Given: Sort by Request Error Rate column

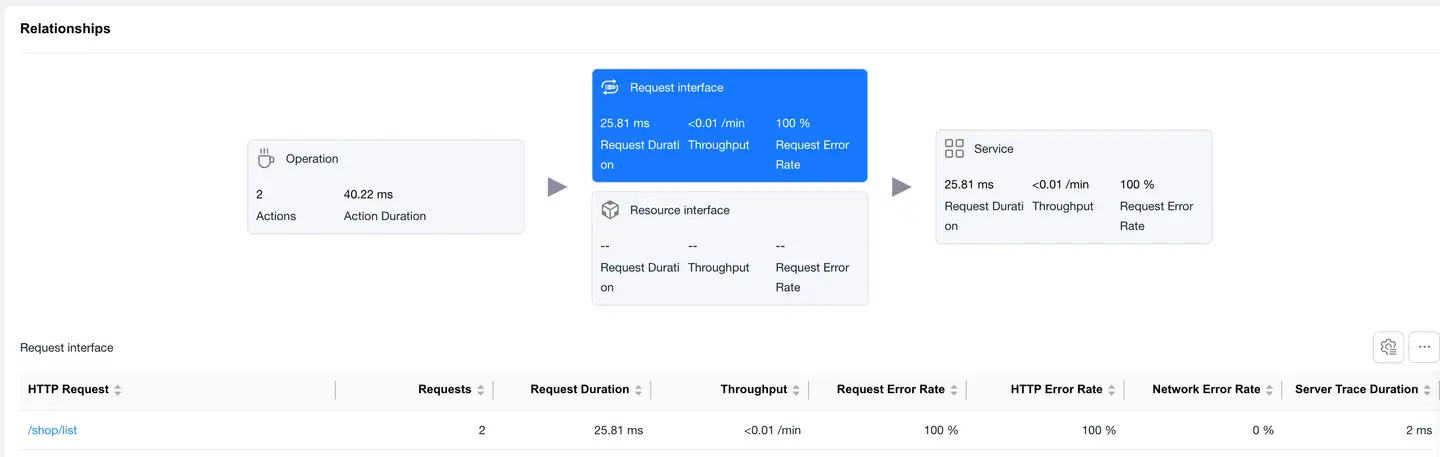Looking at the screenshot, I should (x=953, y=390).
